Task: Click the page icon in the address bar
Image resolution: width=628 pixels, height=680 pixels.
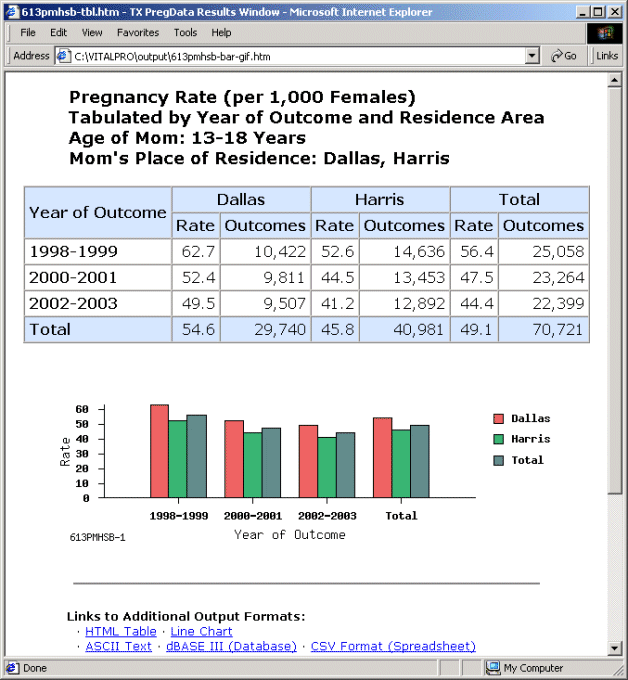Action: click(x=64, y=56)
